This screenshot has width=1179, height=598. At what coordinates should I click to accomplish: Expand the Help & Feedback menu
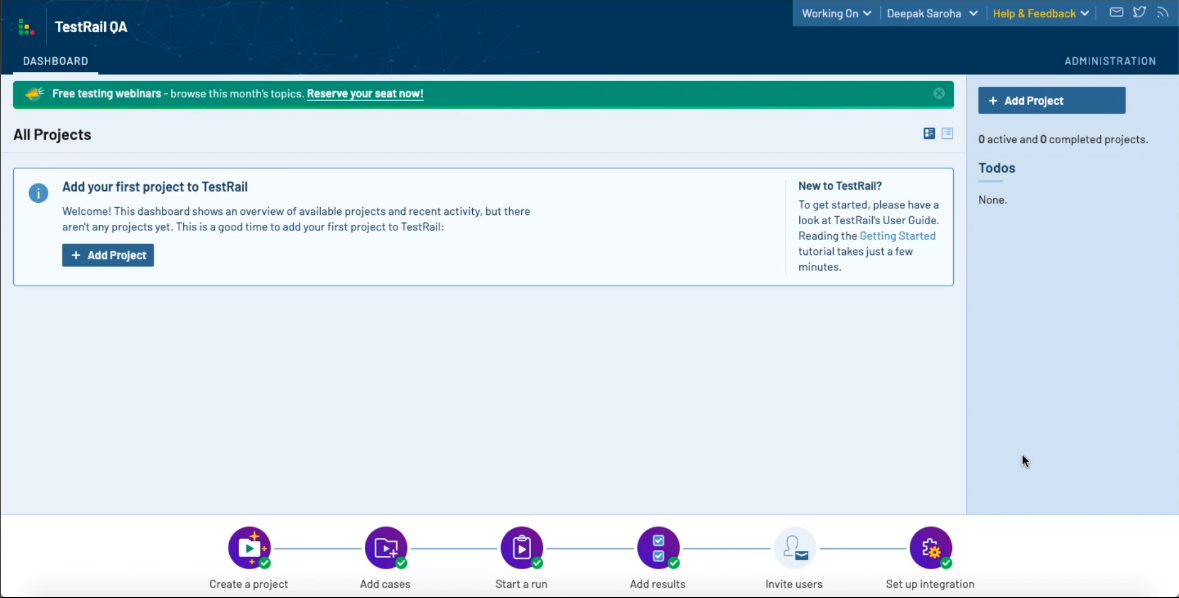1040,13
